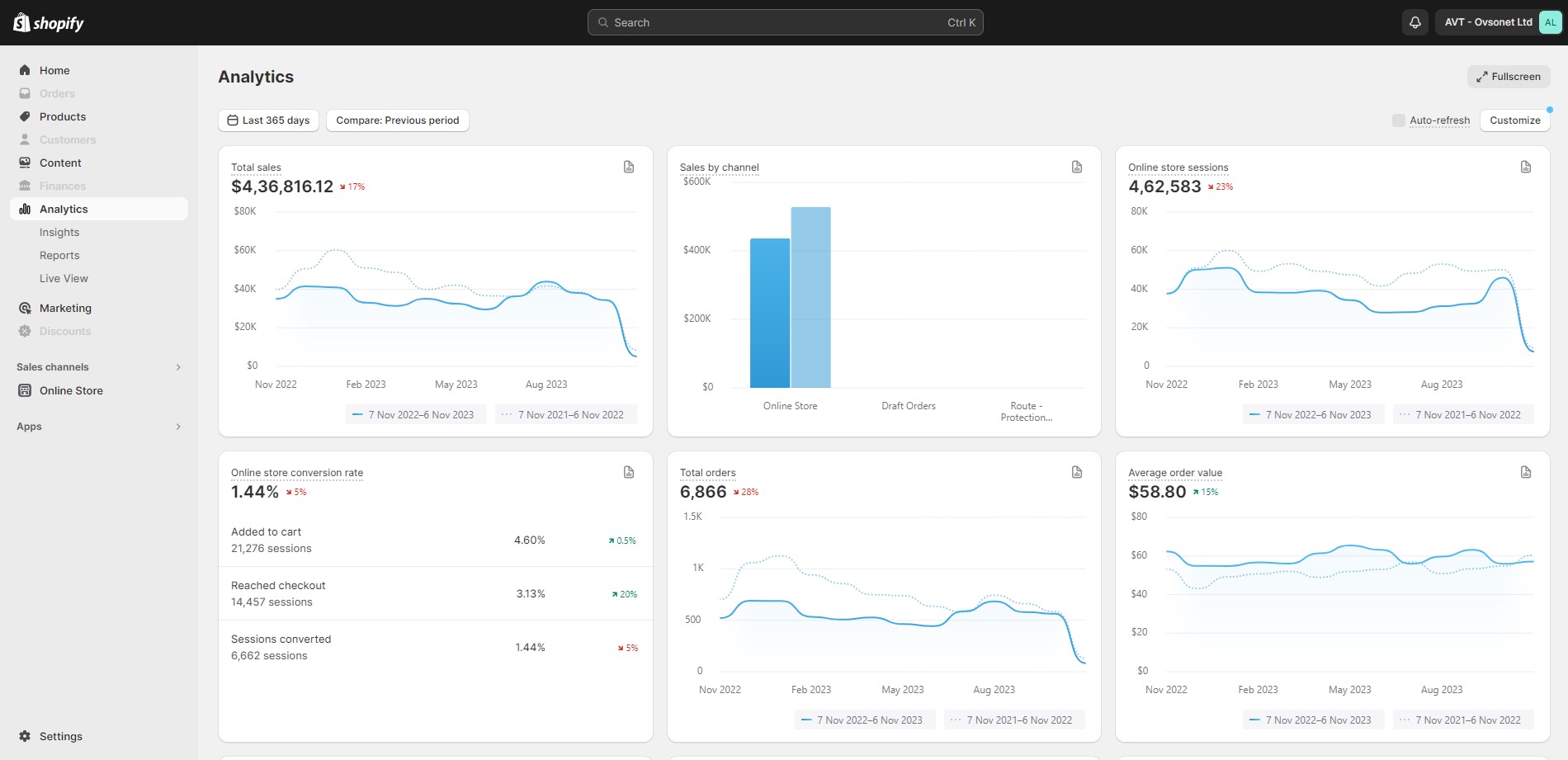
Task: Open Reports in the sidebar
Action: tap(59, 256)
